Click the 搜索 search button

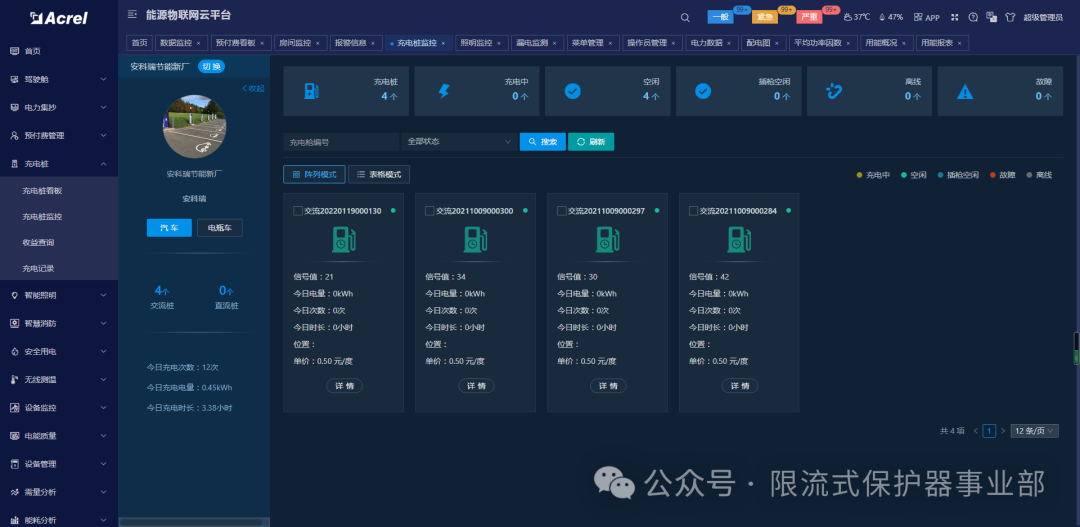click(543, 142)
